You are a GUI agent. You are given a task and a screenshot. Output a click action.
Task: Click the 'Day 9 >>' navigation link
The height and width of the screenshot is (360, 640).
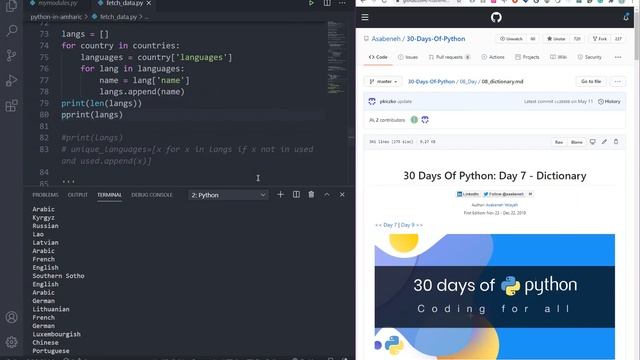tap(412, 225)
